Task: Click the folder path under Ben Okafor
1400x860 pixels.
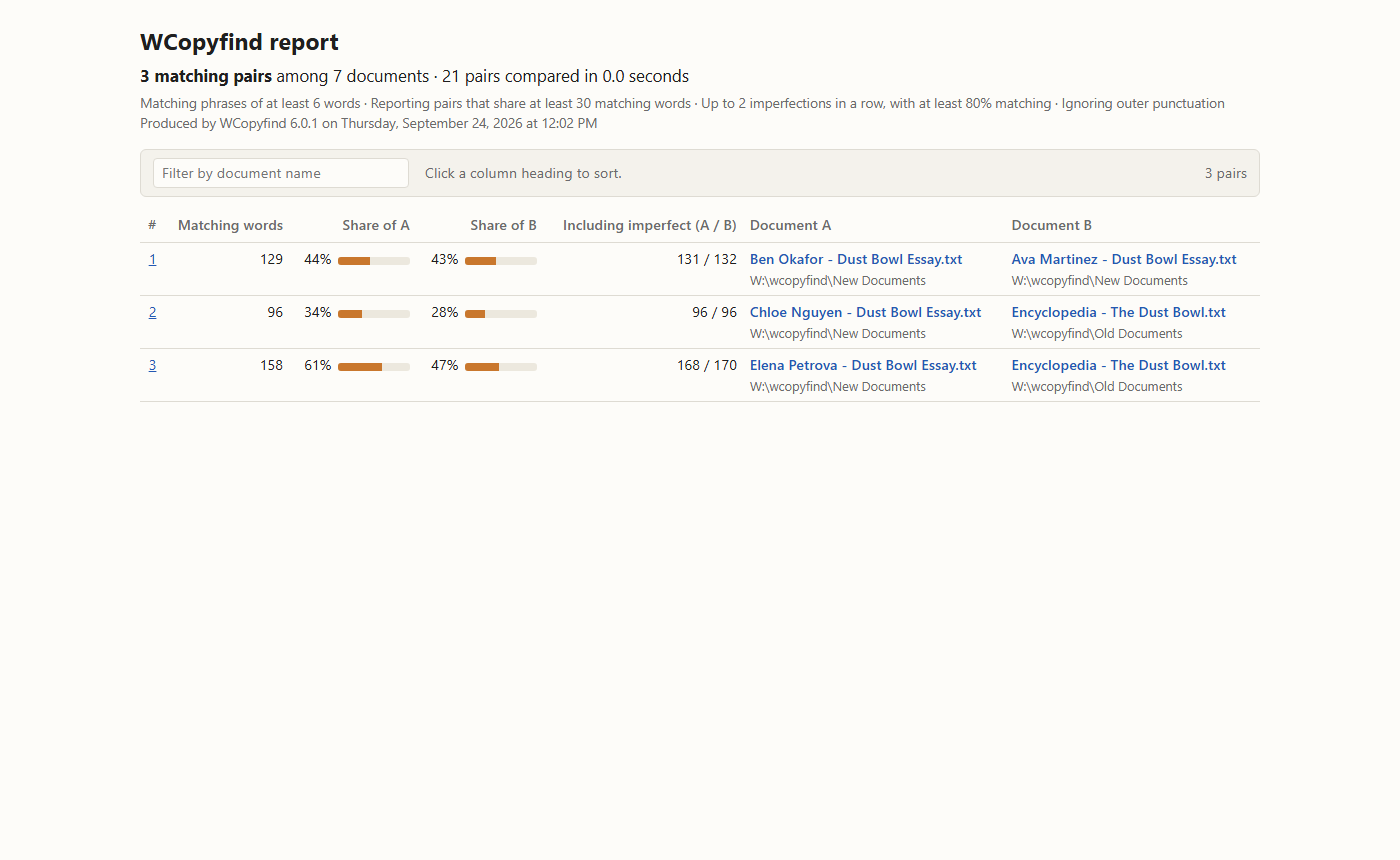Action: click(838, 281)
